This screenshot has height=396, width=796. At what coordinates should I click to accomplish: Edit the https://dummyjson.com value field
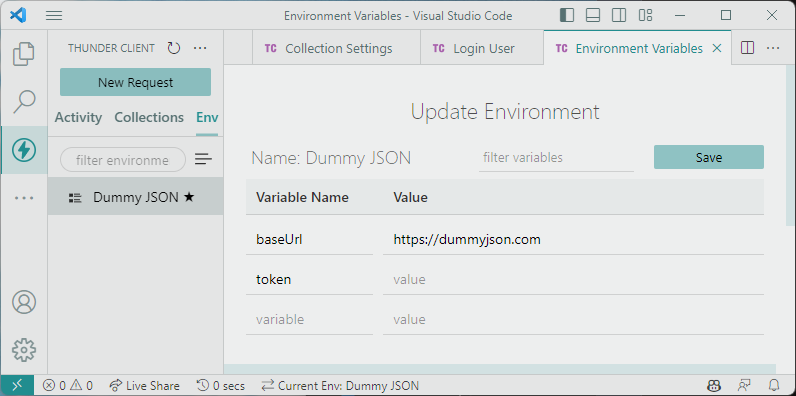574,239
